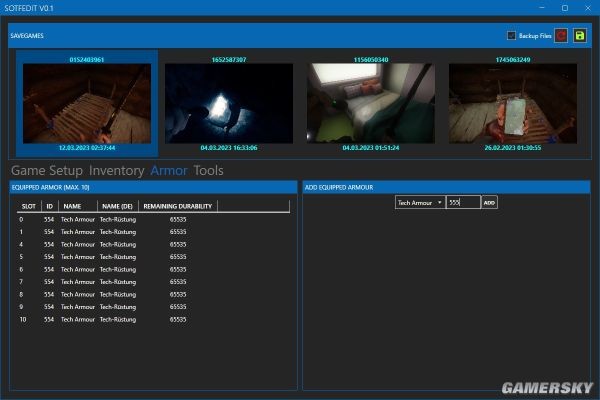
Task: Click date 04.03.2023 01:51:24 label
Action: click(x=371, y=148)
